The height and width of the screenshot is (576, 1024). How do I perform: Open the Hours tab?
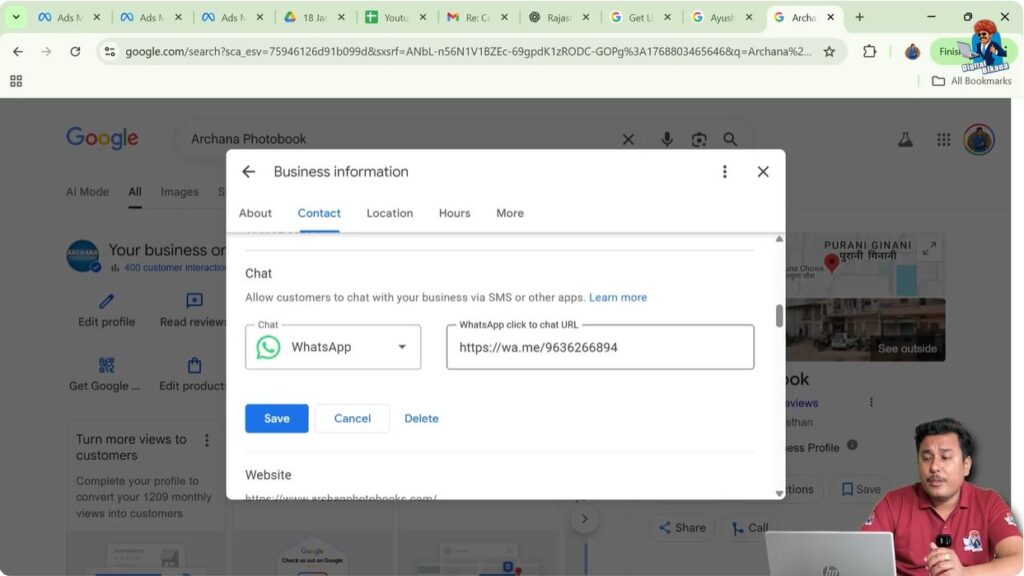tap(454, 213)
